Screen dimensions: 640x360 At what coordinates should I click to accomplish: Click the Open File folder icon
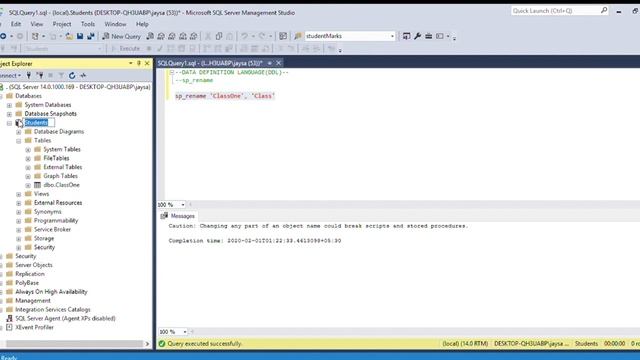[x=69, y=36]
